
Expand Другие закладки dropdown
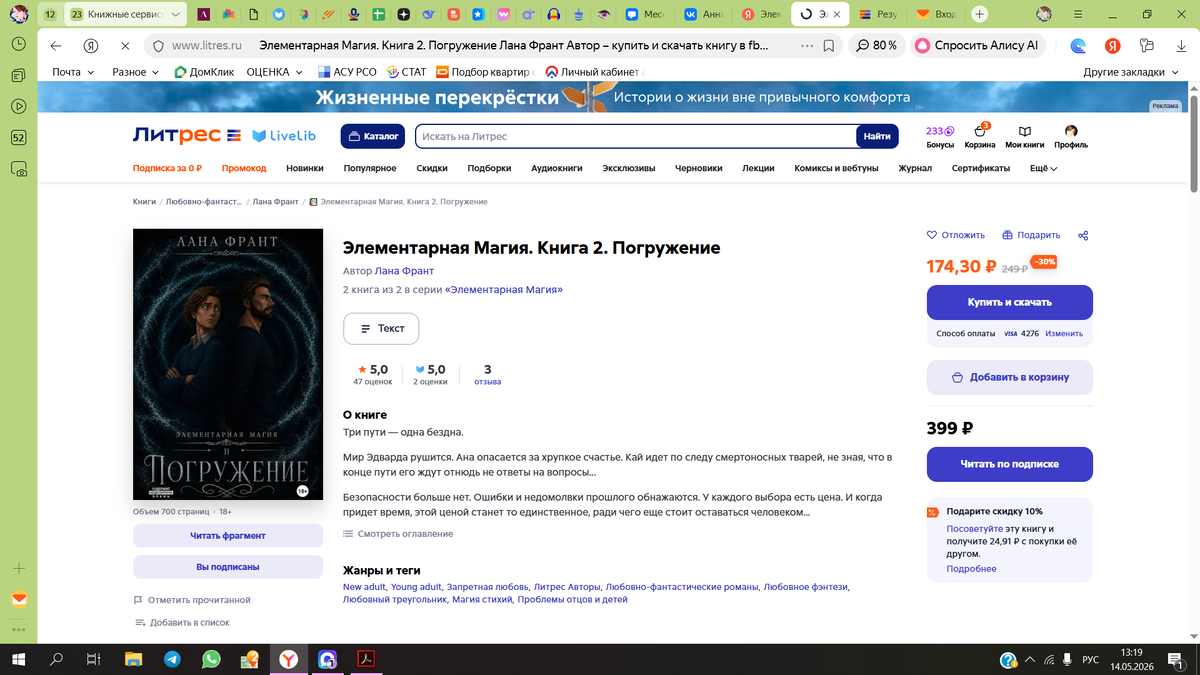1131,72
